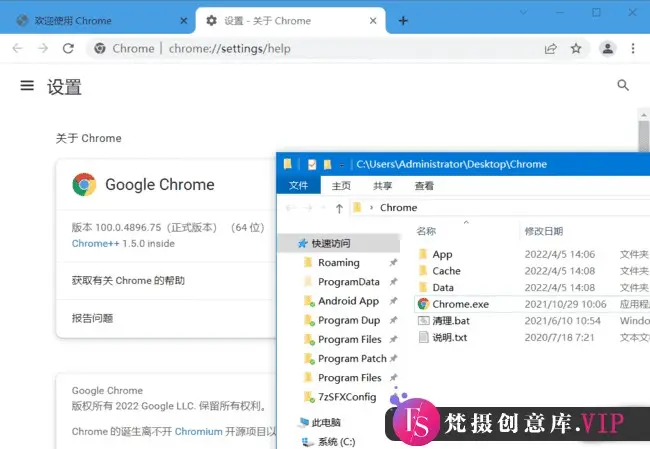
Task: Select the Chrome.exe file
Action: point(461,304)
